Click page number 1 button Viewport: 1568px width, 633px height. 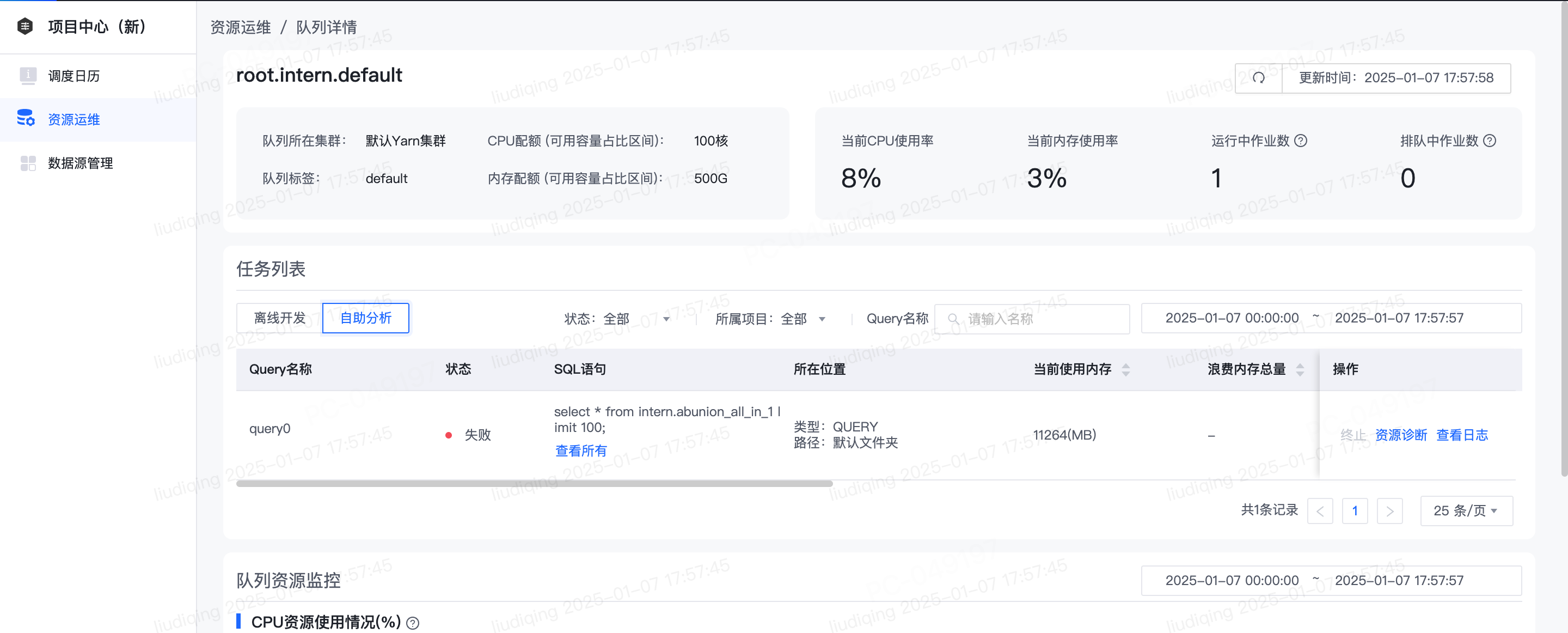pos(1355,510)
